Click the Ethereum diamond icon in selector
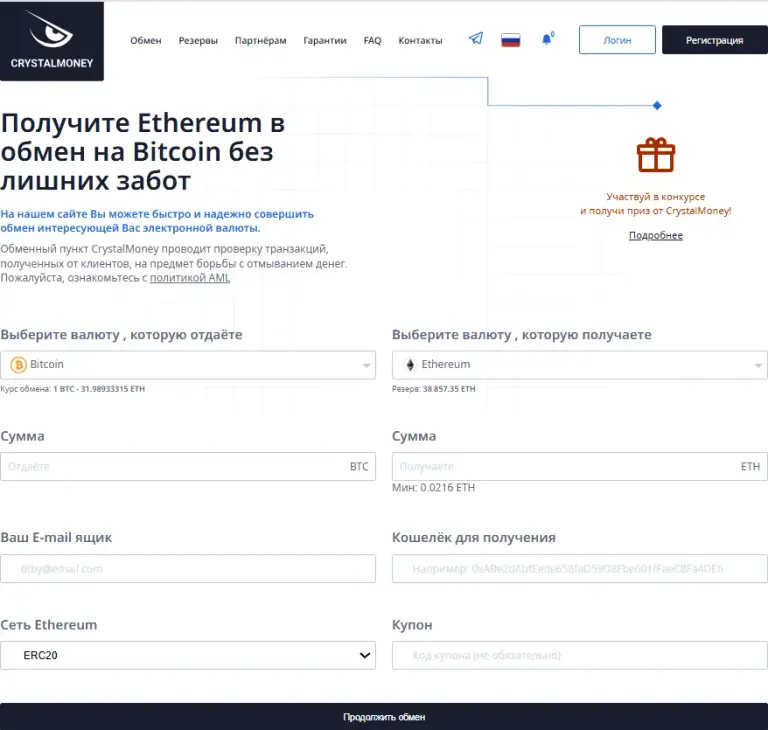The width and height of the screenshot is (768, 730). point(410,365)
